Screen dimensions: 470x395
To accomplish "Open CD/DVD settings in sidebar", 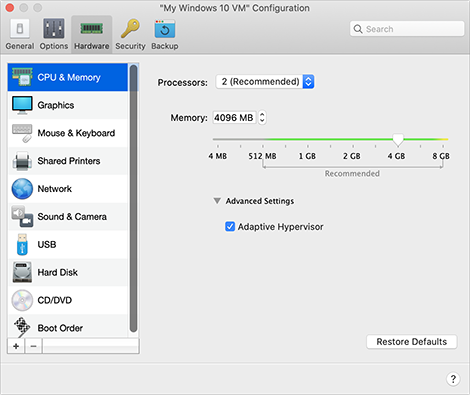I will (68, 300).
